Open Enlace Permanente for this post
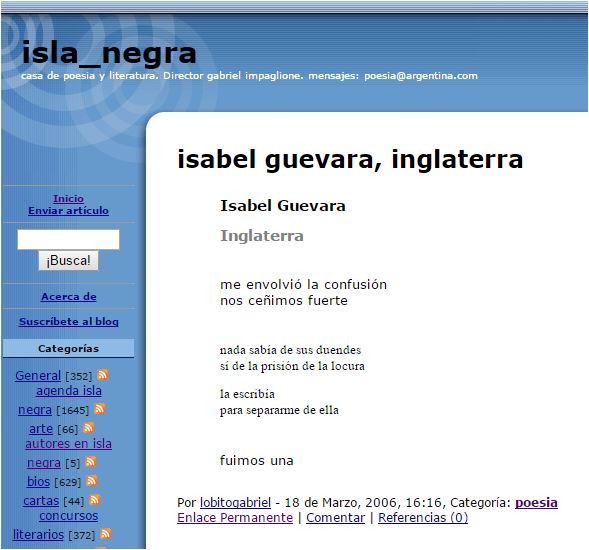This screenshot has width=589, height=550. click(x=235, y=517)
